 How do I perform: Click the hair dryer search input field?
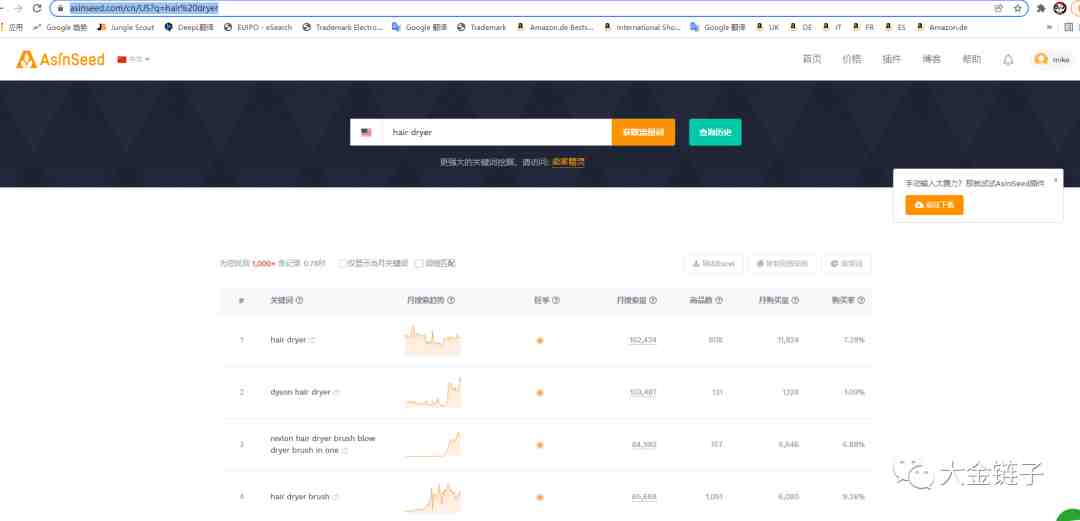pos(497,132)
